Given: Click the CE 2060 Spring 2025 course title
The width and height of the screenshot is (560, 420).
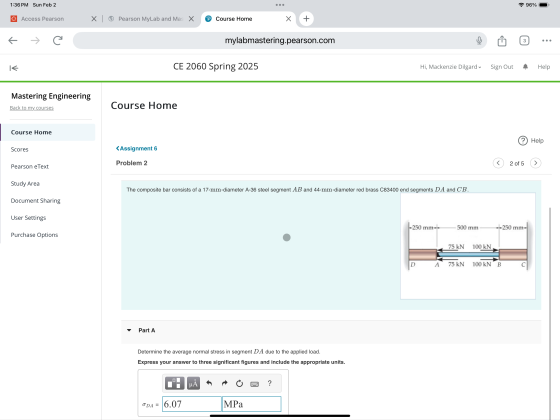Looking at the screenshot, I should click(x=216, y=66).
